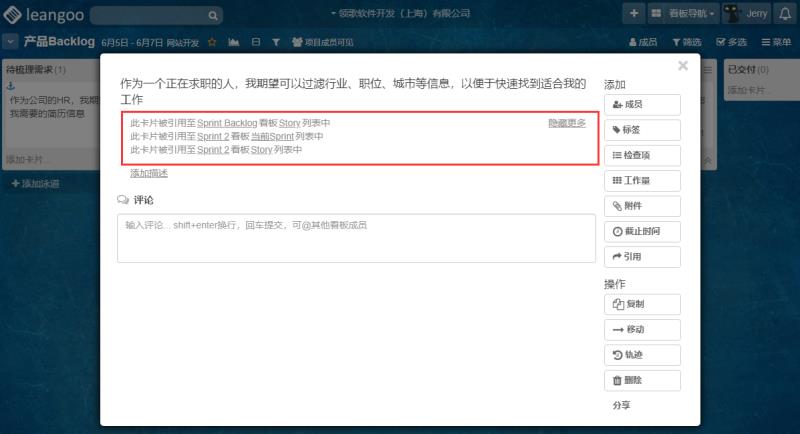
Task: Open the notifications bell
Action: coord(787,14)
